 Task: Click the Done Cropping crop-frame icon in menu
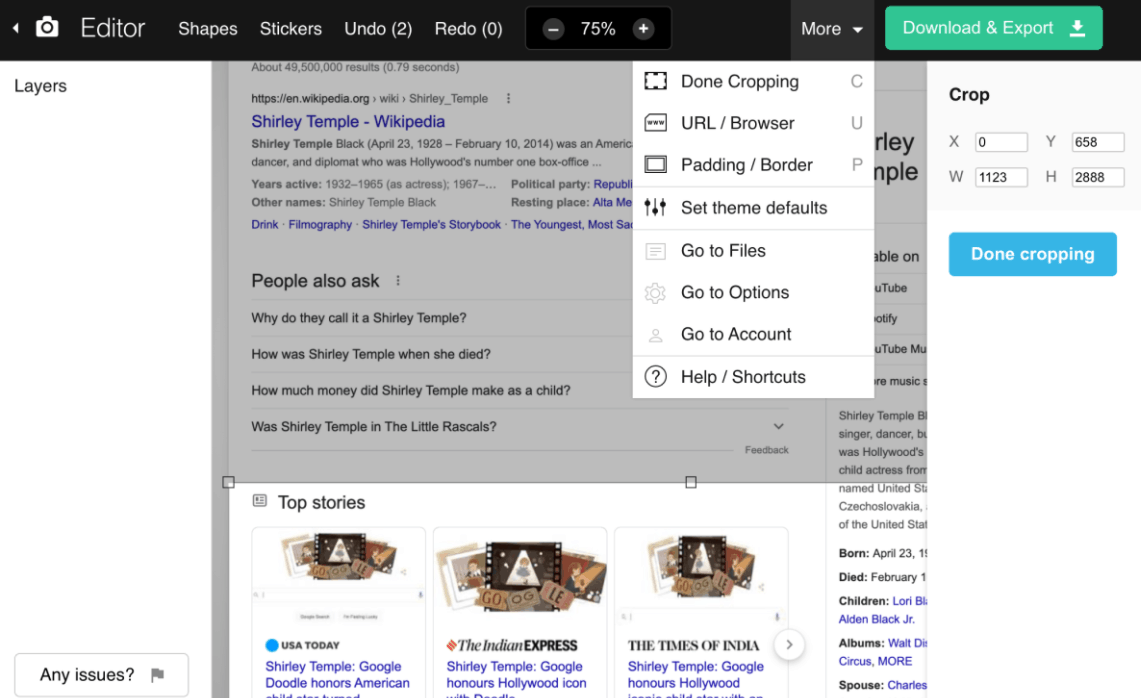(x=656, y=81)
